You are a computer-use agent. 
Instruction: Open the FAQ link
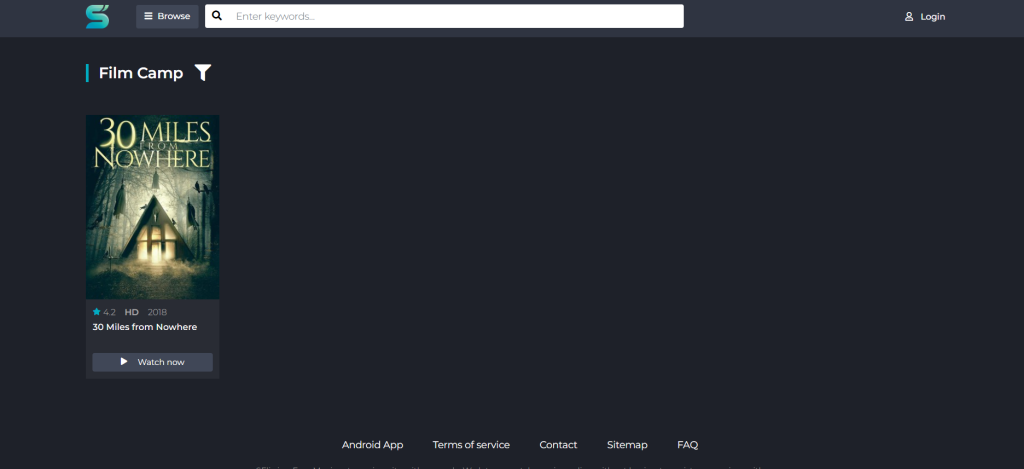coord(688,445)
